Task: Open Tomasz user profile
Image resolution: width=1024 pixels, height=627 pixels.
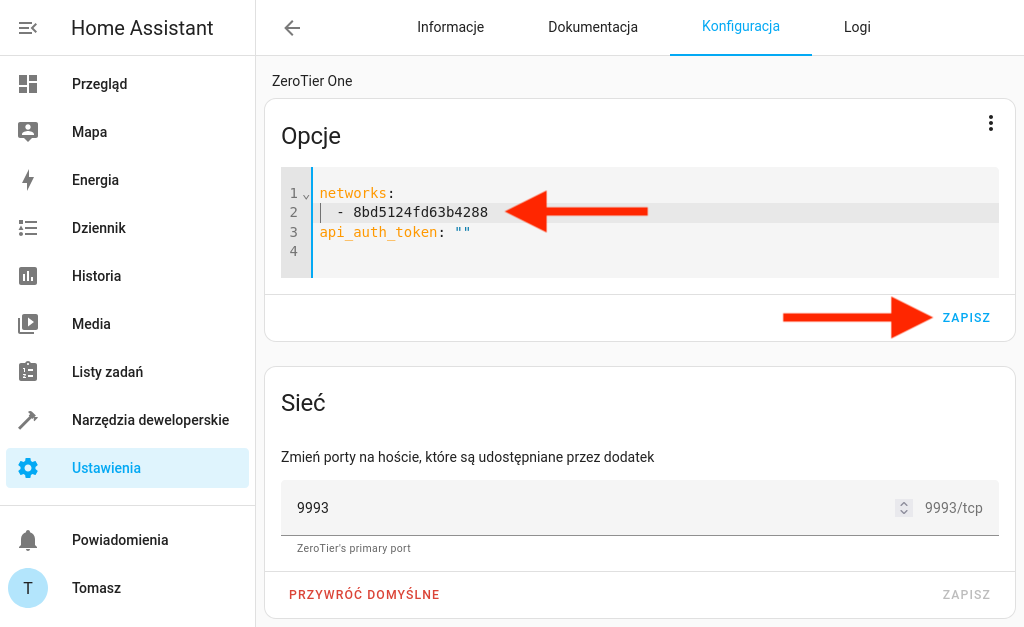Action: pos(96,588)
